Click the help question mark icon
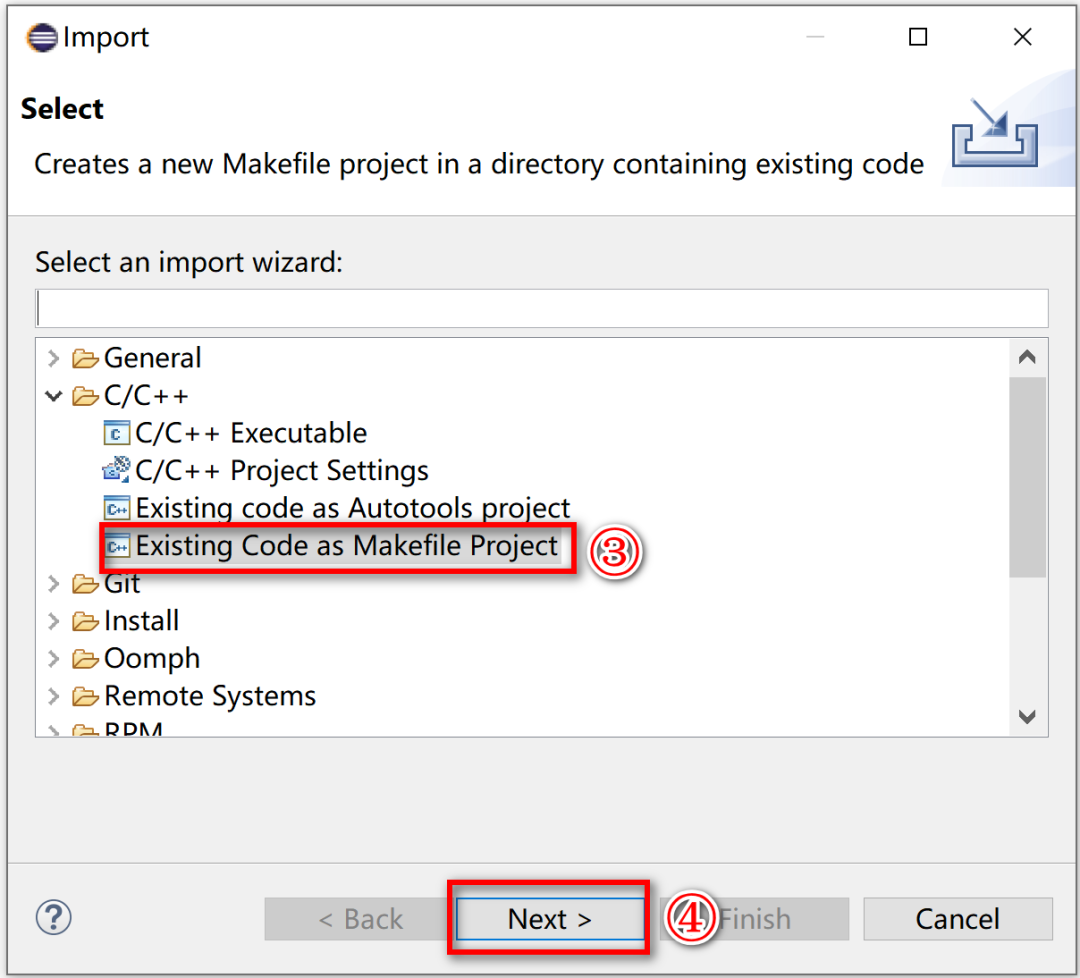Image resolution: width=1080 pixels, height=978 pixels. point(53,917)
